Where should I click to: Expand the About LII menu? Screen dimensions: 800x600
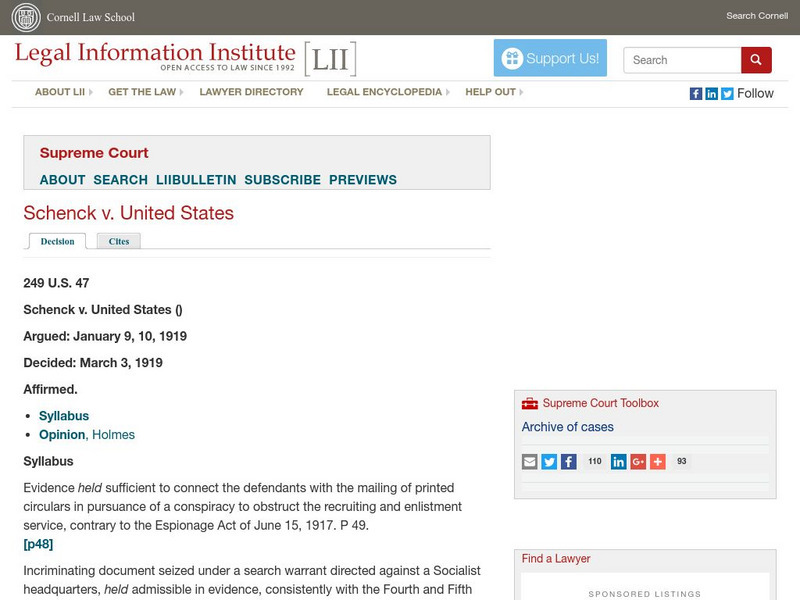pos(63,92)
